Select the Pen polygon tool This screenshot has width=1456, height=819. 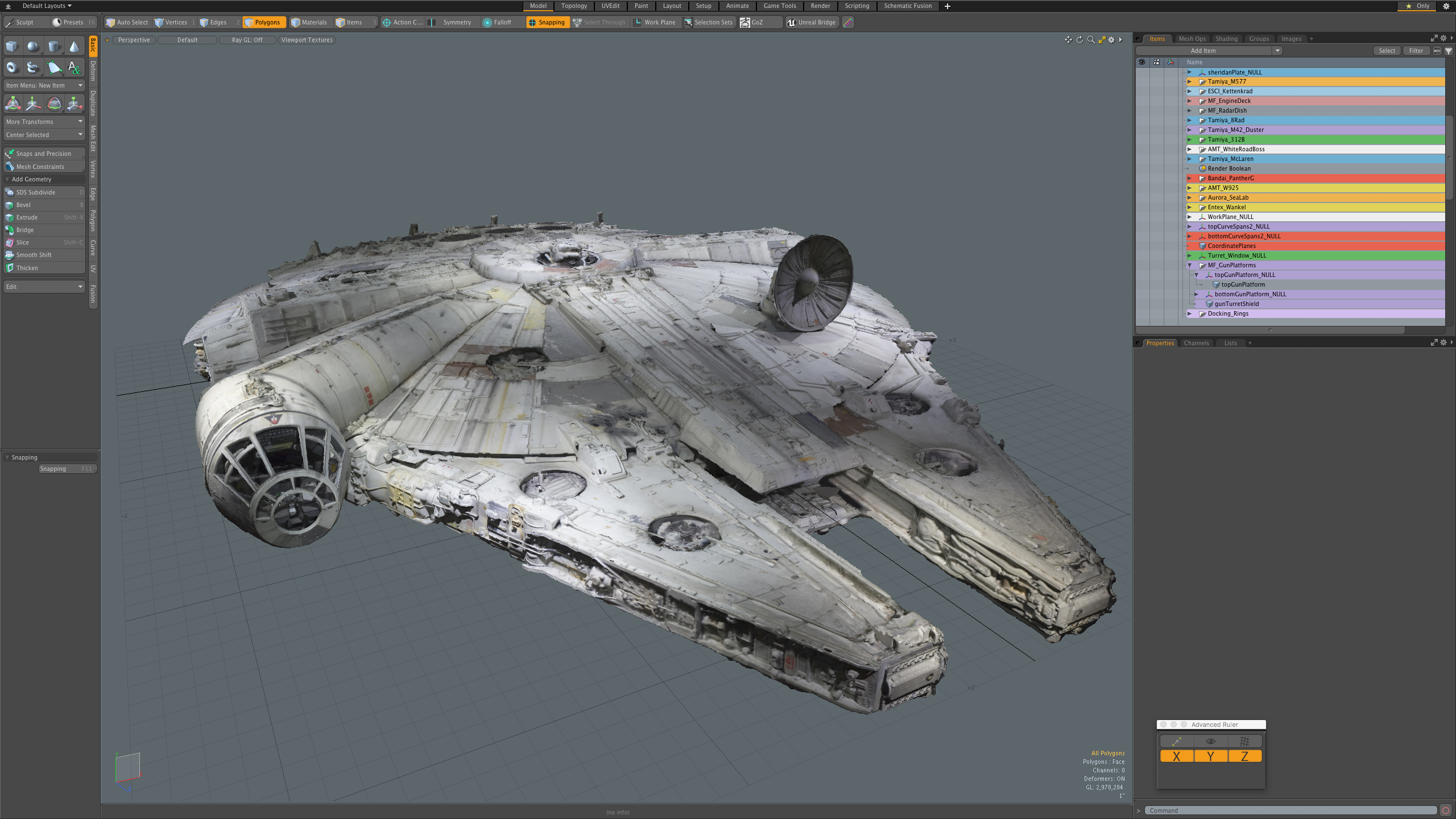pyautogui.click(x=53, y=68)
